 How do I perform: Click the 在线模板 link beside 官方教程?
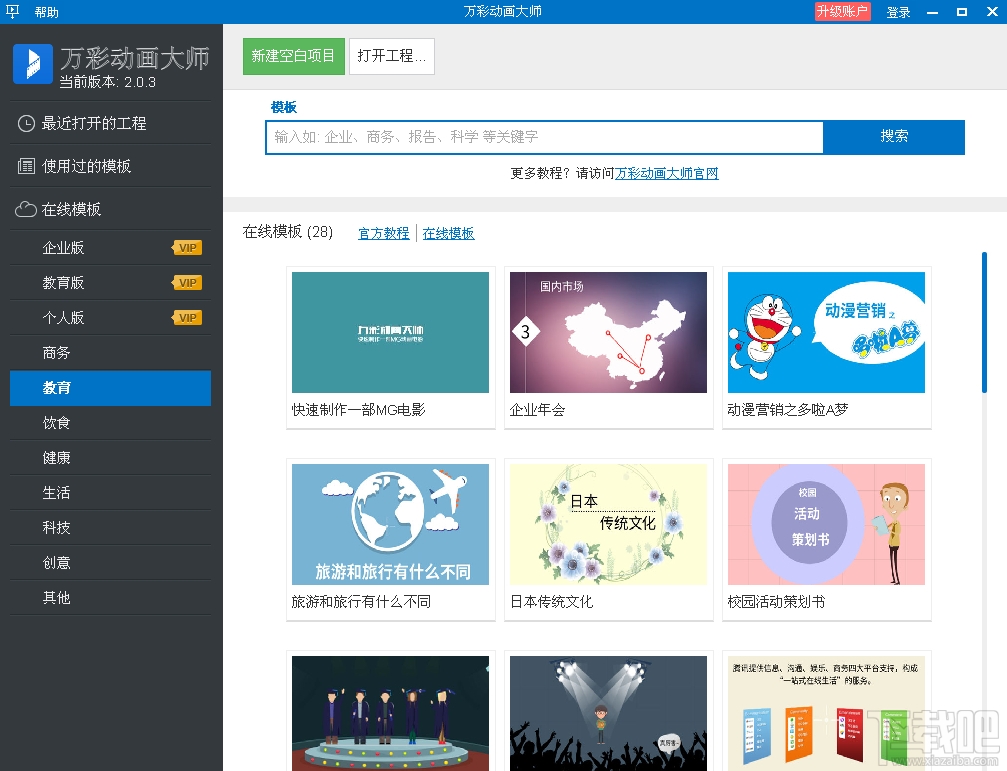pos(448,233)
